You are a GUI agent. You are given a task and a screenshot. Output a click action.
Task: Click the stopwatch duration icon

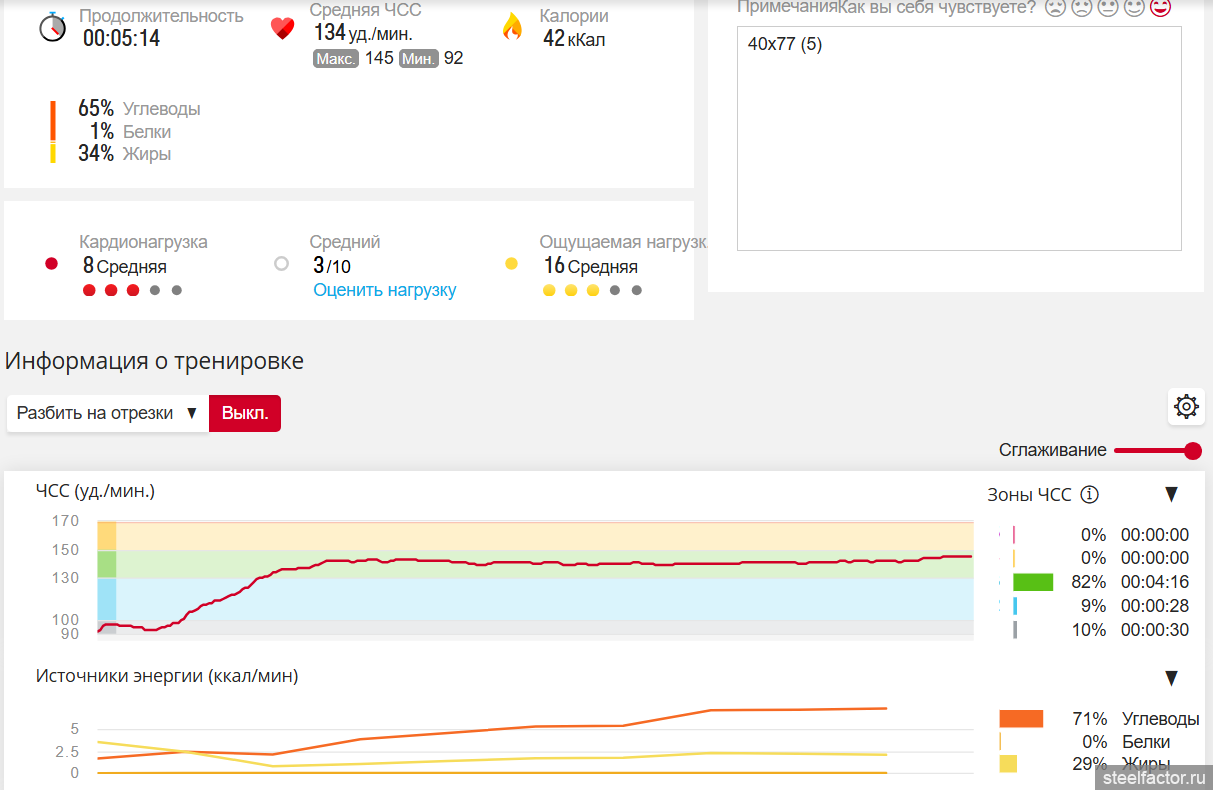[52, 27]
